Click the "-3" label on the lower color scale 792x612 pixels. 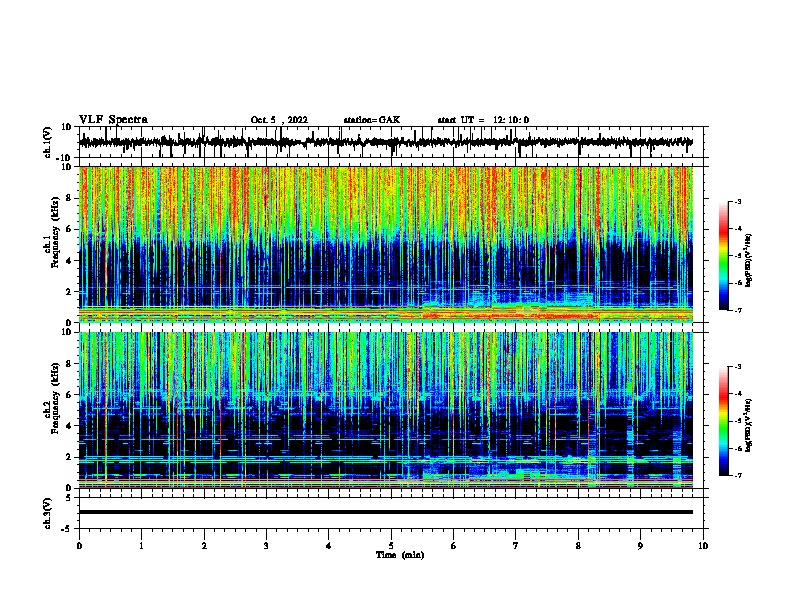coord(737,367)
